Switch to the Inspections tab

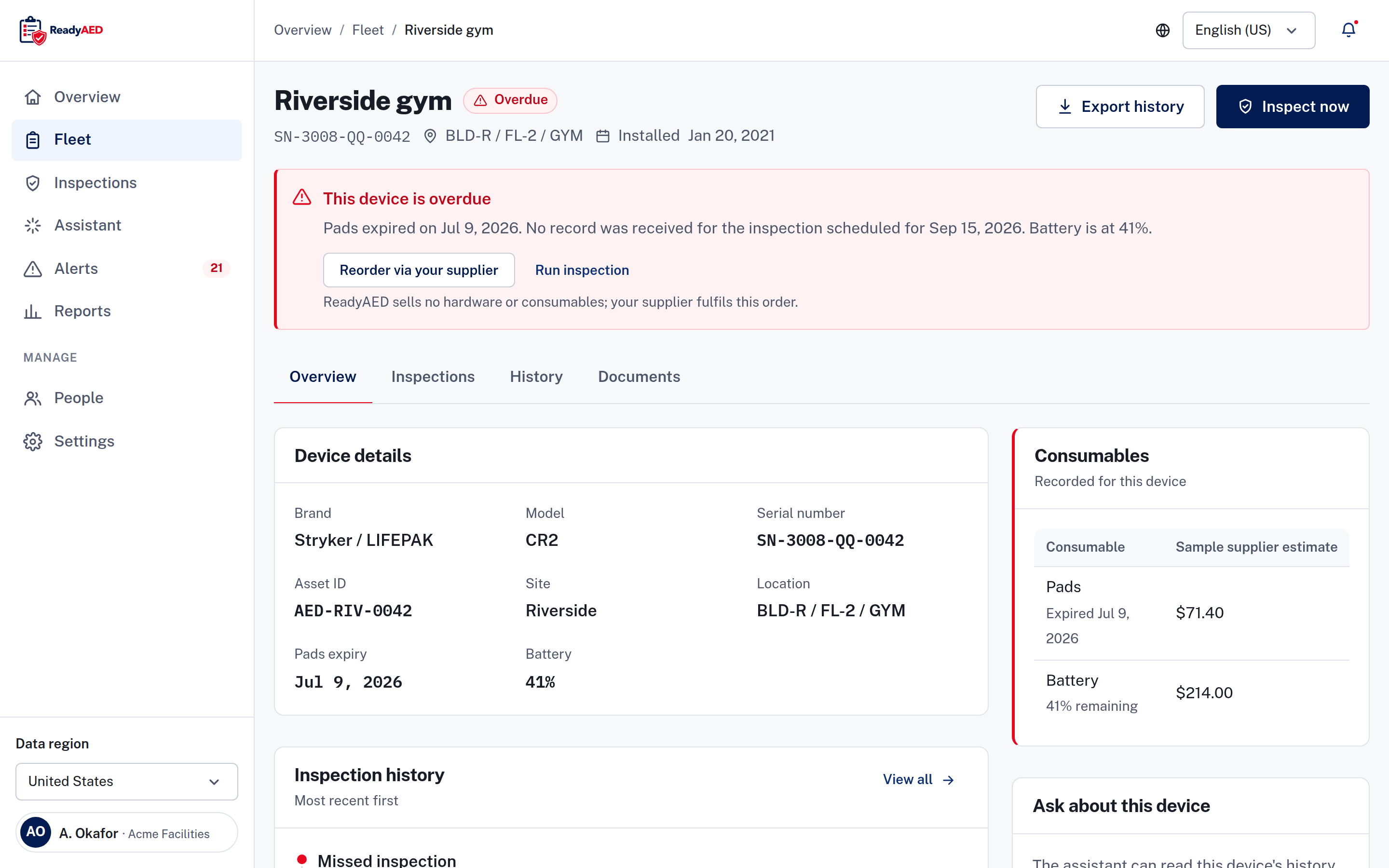point(433,377)
